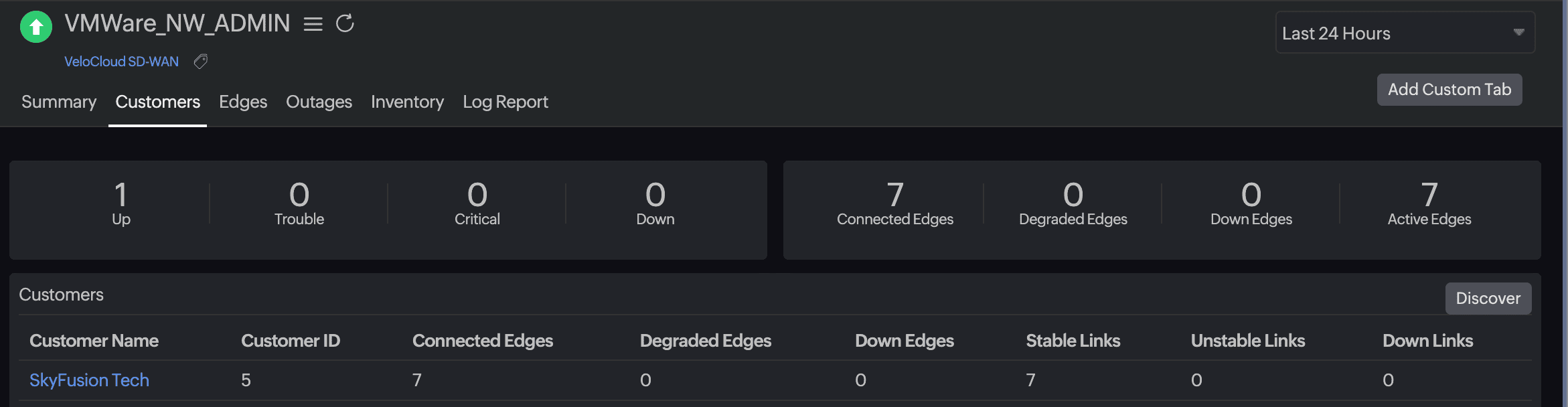
Task: Click the green up-status arrow icon
Action: click(x=35, y=27)
